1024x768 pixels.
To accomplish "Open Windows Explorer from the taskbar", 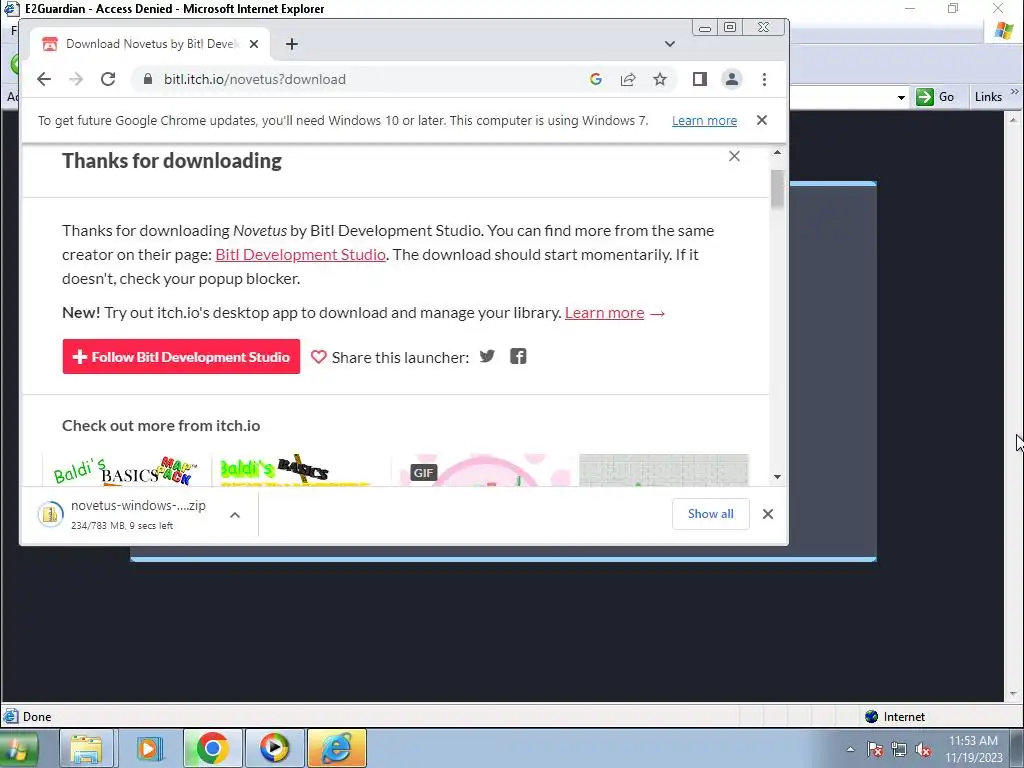I will click(87, 748).
